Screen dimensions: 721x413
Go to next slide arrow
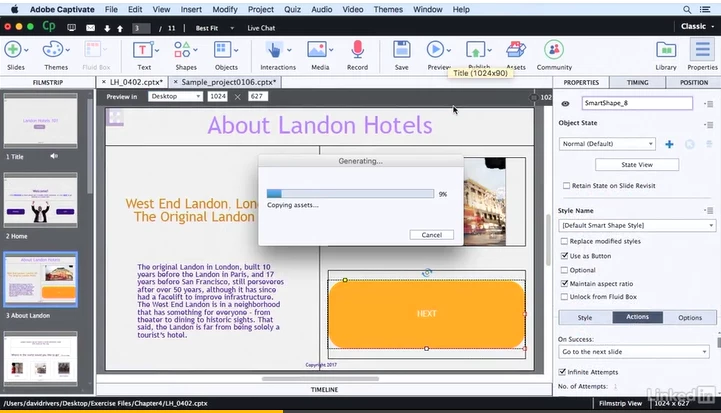click(107, 29)
